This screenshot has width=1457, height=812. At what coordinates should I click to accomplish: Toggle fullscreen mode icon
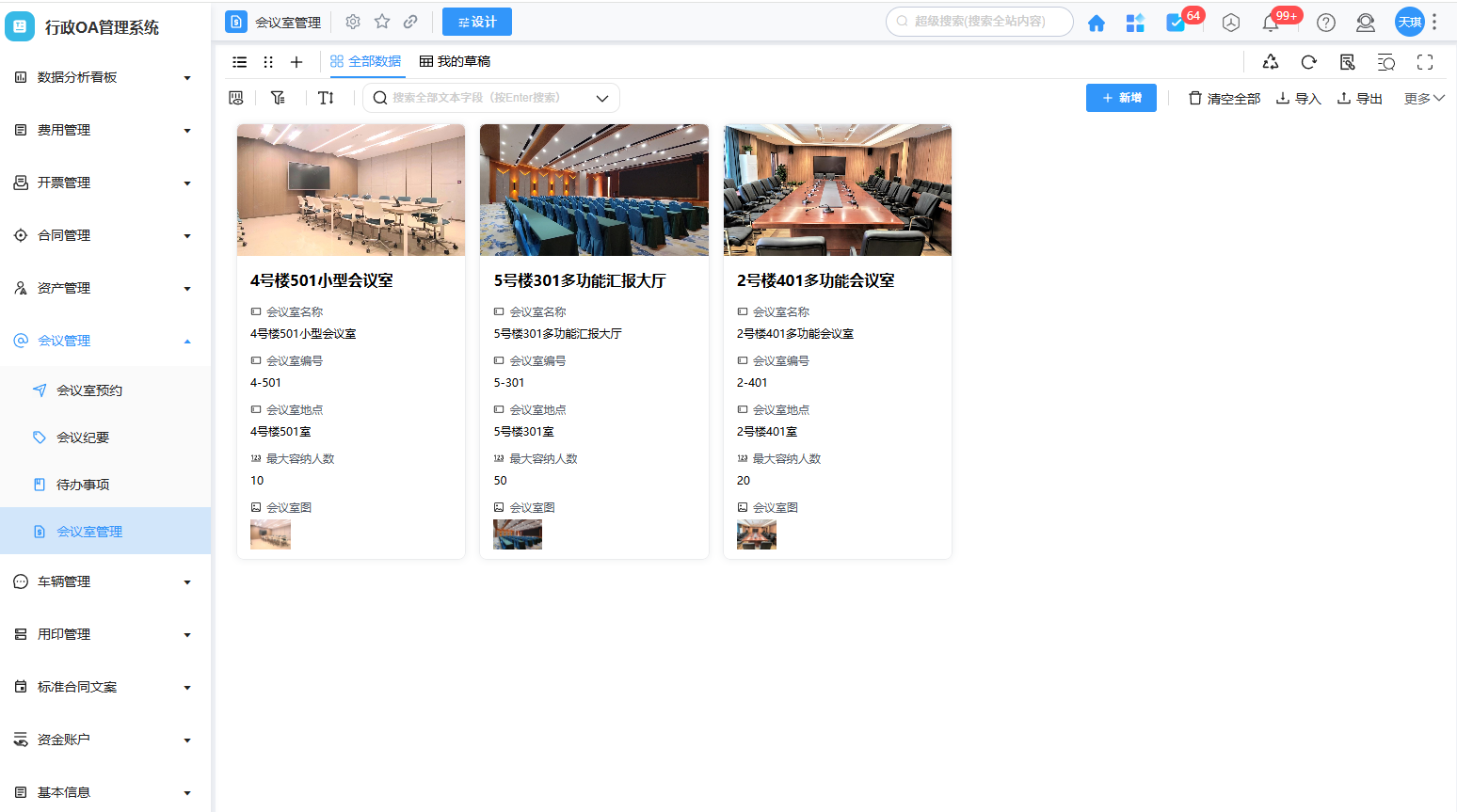1425,62
